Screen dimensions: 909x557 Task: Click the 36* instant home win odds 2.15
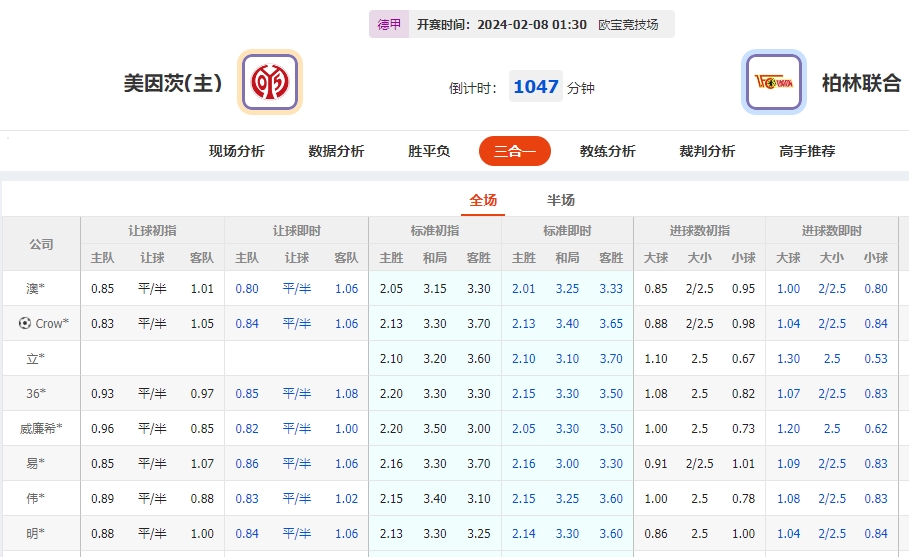coord(524,393)
